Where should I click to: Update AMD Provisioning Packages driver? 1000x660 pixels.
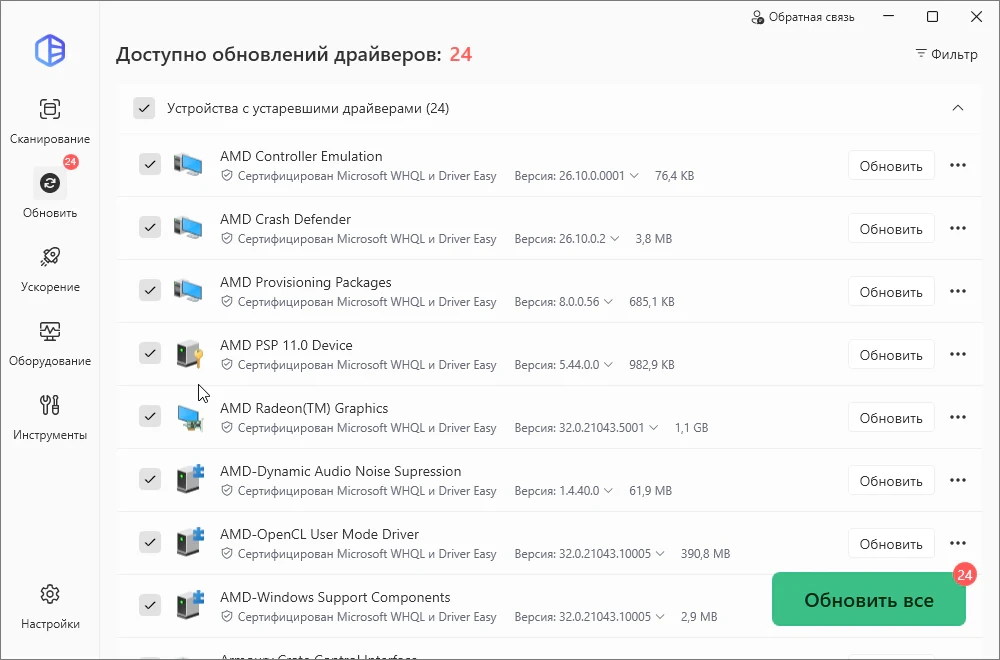(x=891, y=292)
